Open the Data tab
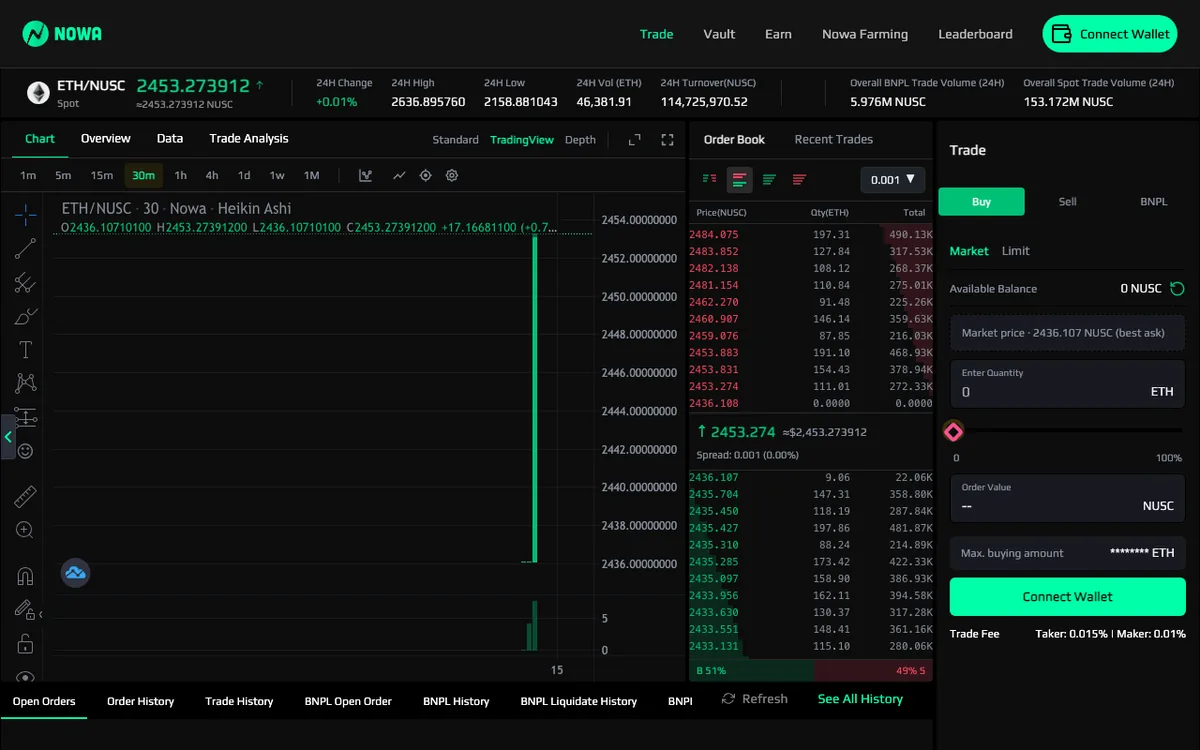The width and height of the screenshot is (1200, 750). 170,139
